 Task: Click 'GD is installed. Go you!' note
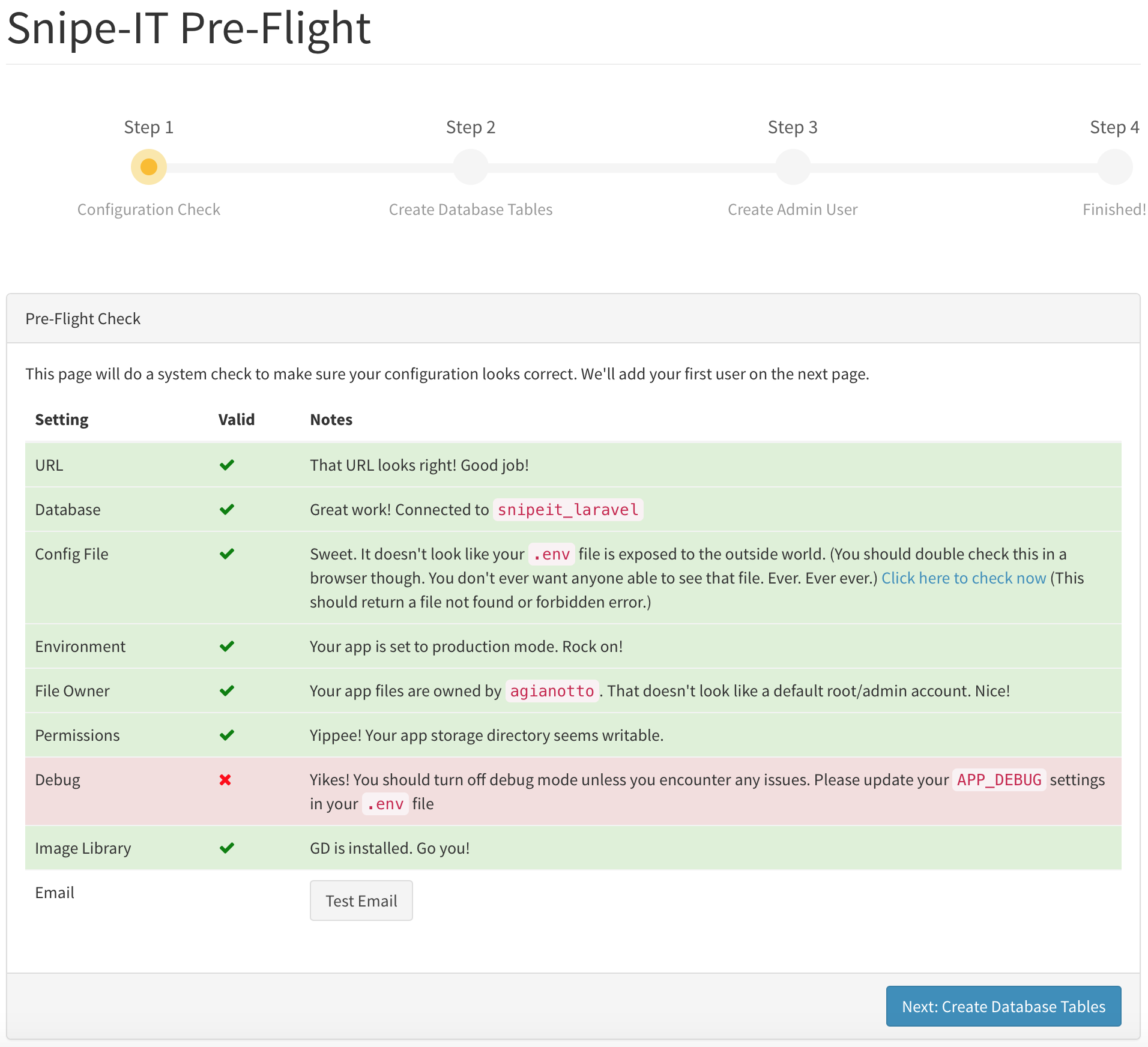tap(390, 848)
